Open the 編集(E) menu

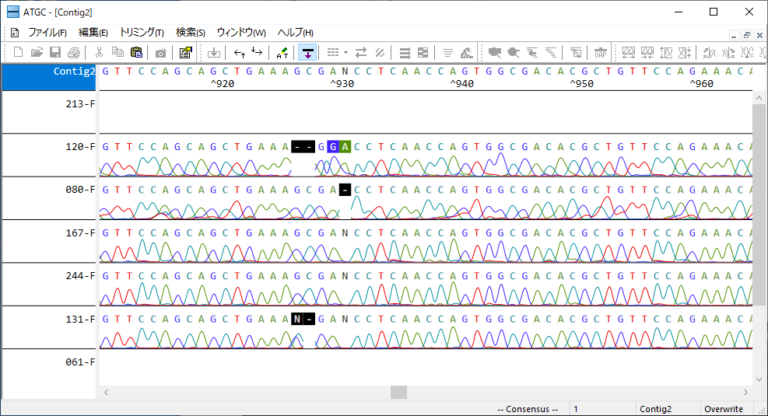coord(93,32)
